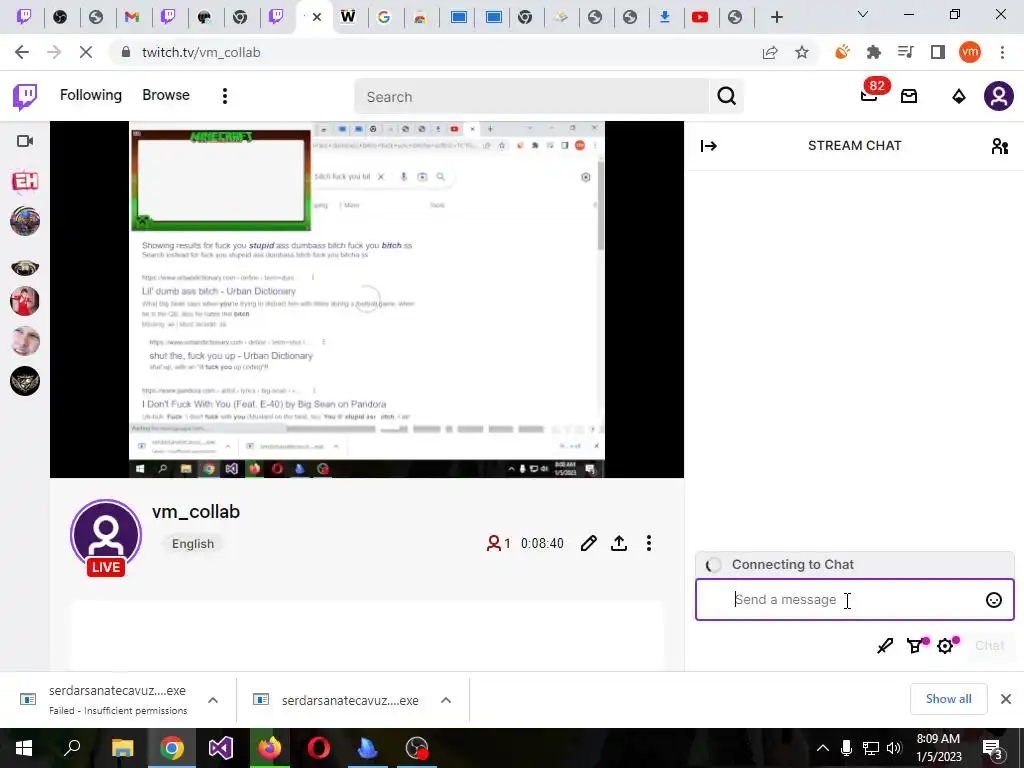Click the English language tag

pos(193,543)
